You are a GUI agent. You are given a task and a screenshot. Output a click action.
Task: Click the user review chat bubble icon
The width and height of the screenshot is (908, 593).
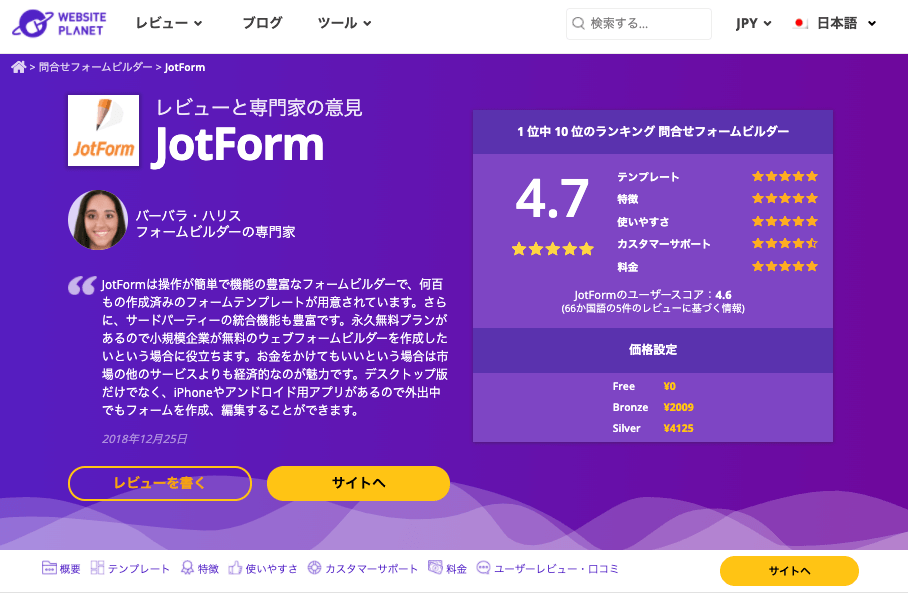(483, 568)
